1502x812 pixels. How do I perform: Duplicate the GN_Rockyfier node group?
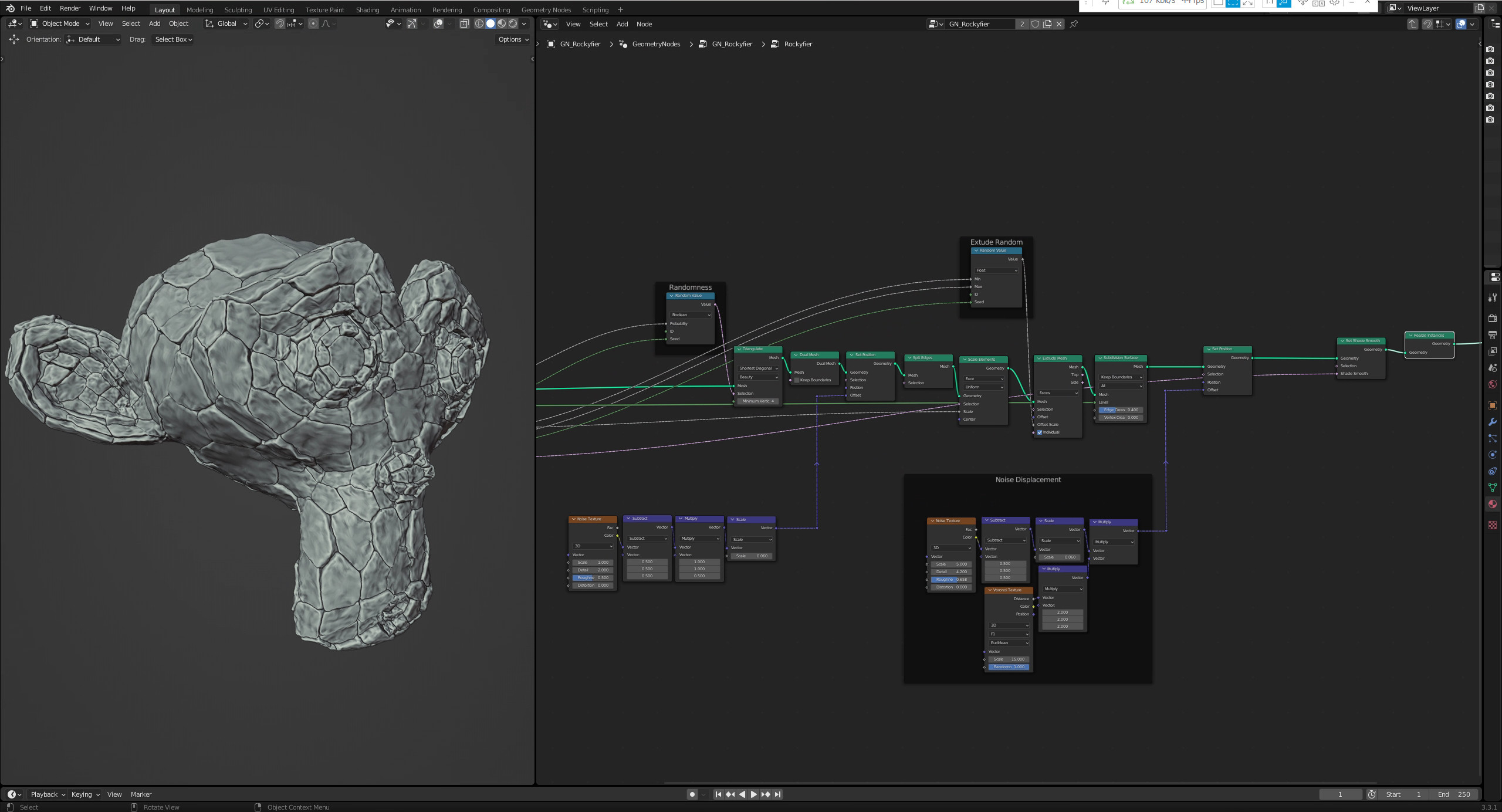coord(1047,24)
